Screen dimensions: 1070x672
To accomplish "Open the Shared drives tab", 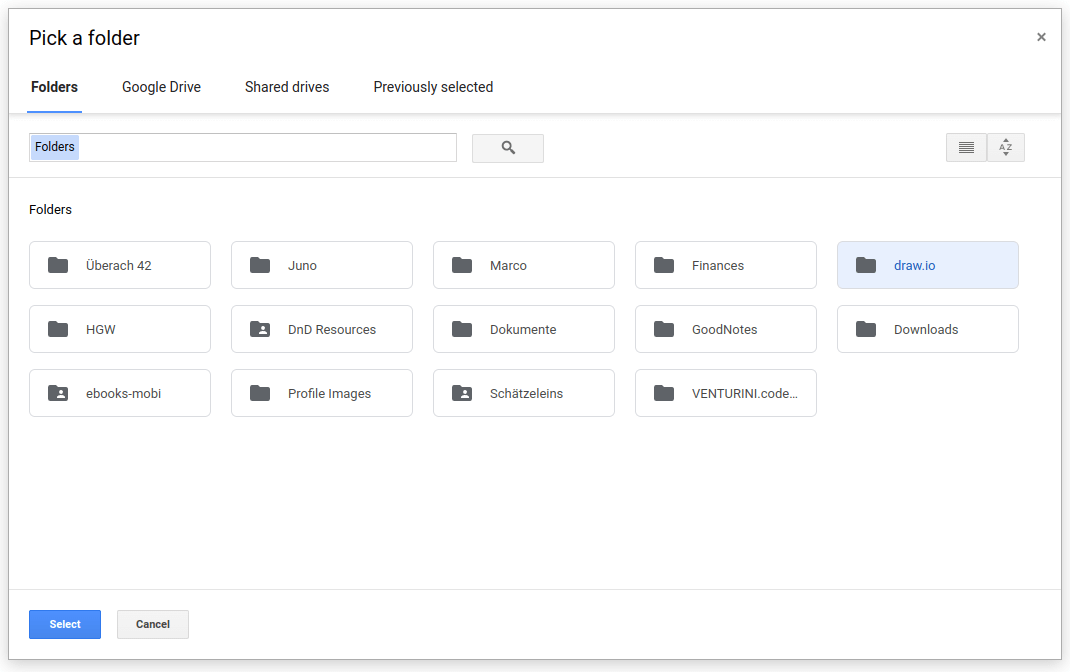I will [x=287, y=87].
